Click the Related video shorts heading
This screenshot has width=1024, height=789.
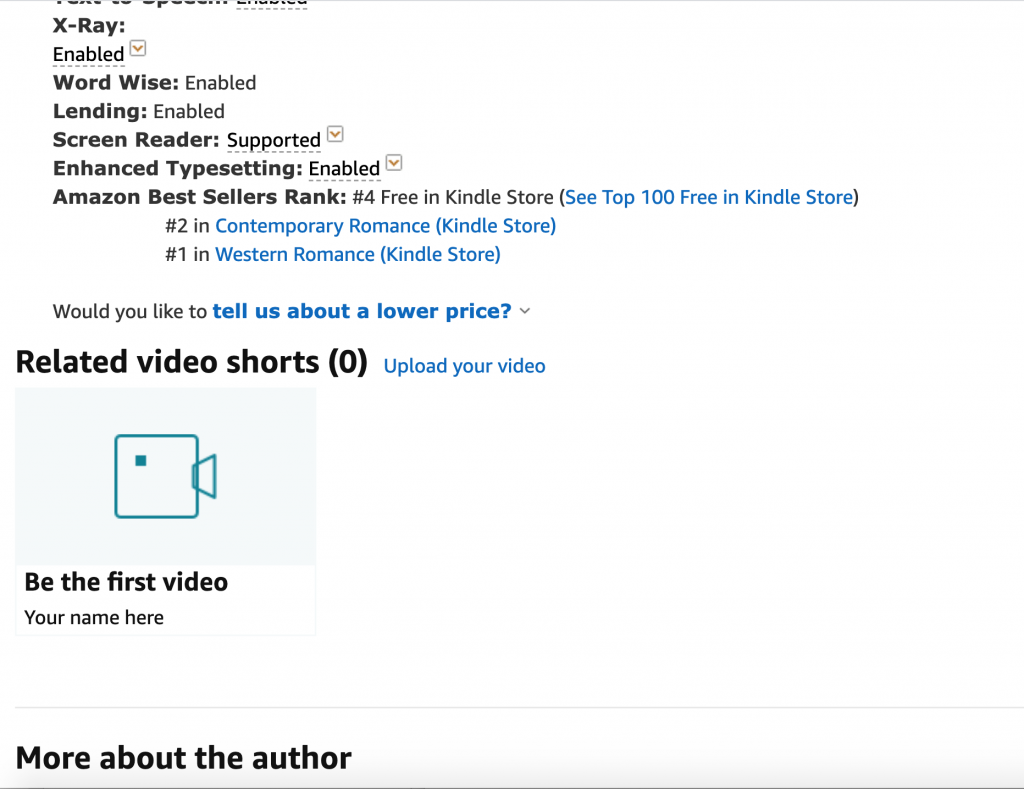pos(191,362)
